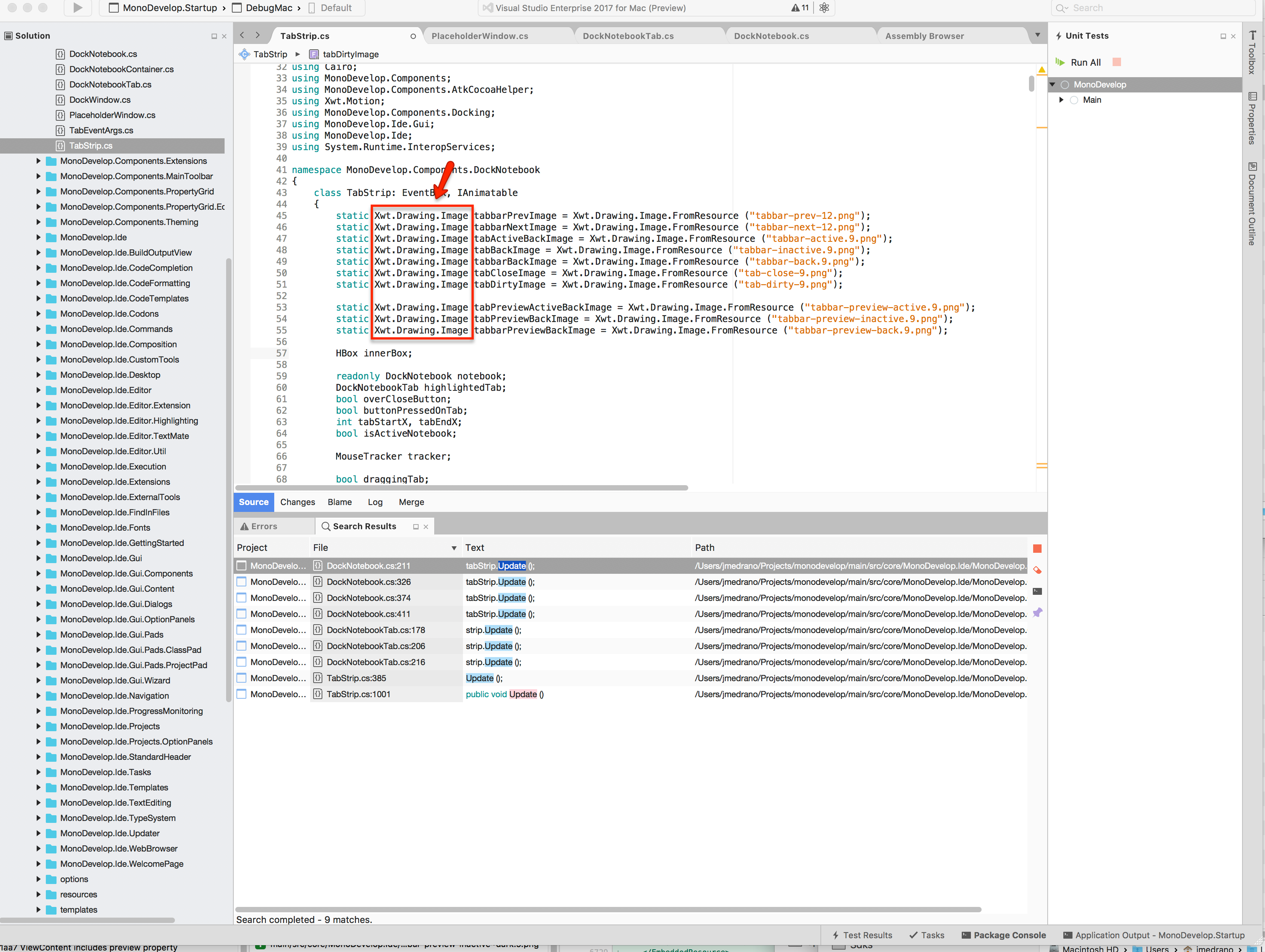The width and height of the screenshot is (1265, 952).
Task: Switch to DockNotebookTab.cs tab
Action: (628, 36)
